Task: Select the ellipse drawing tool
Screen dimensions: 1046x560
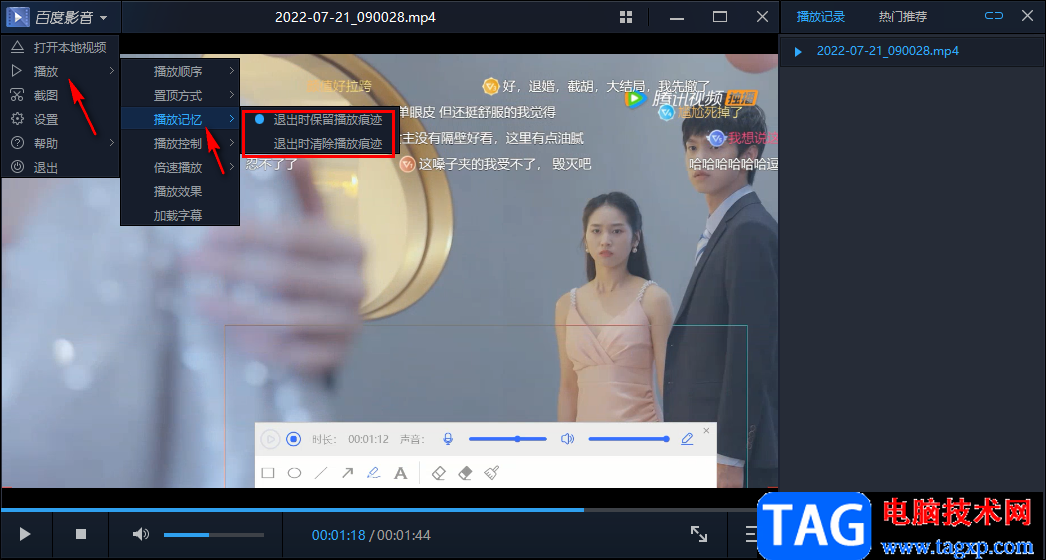Action: (x=294, y=473)
